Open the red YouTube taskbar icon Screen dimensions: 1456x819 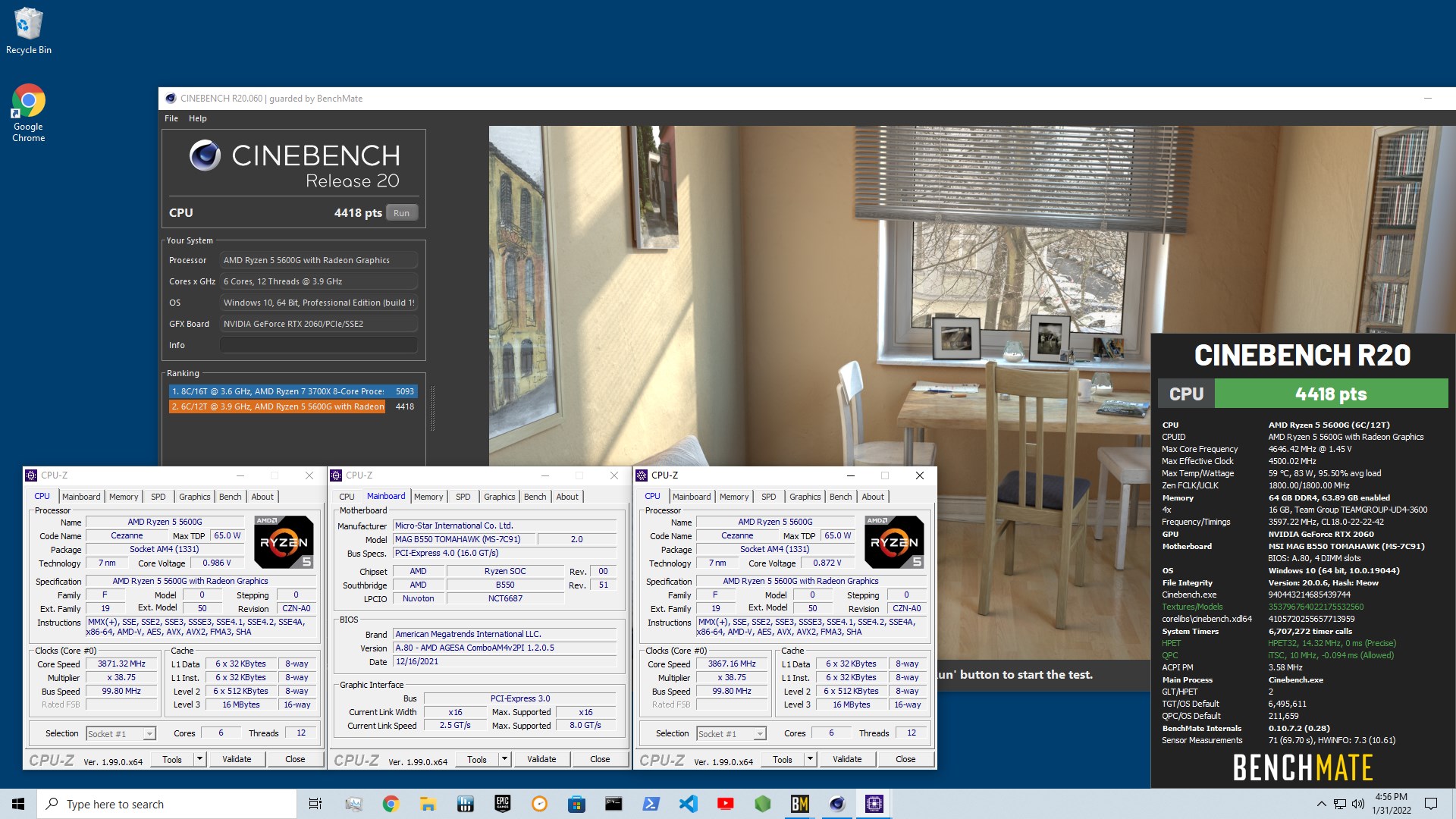click(x=725, y=804)
